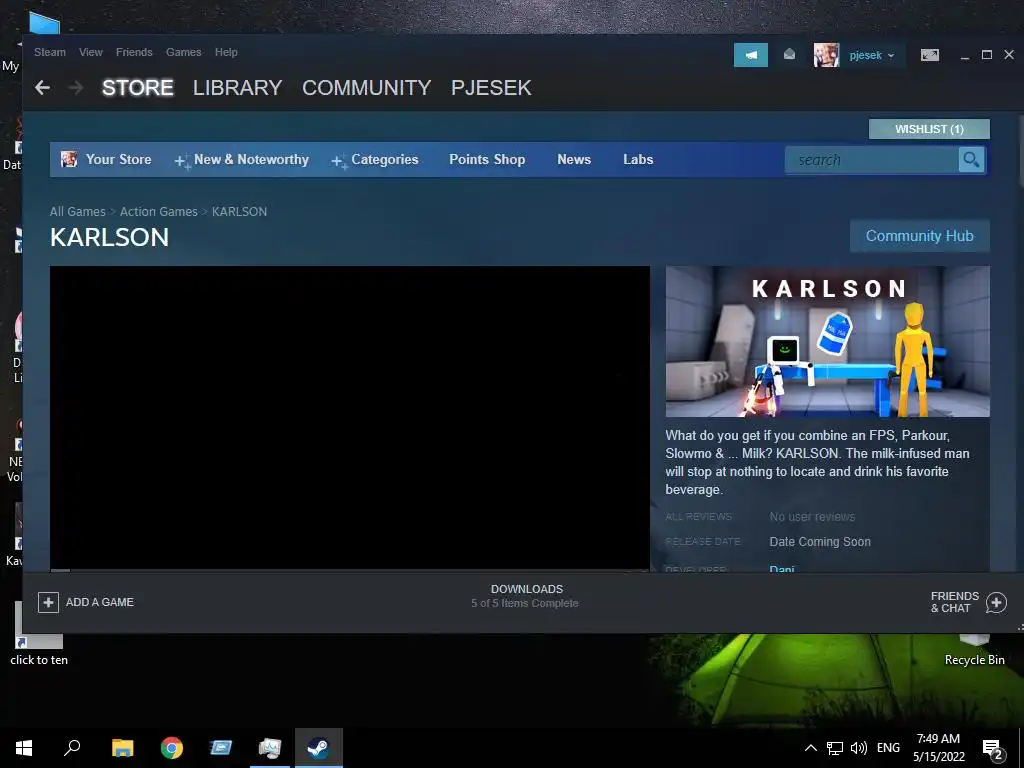Go back with the Steam back arrow
The image size is (1024, 768).
(x=42, y=88)
